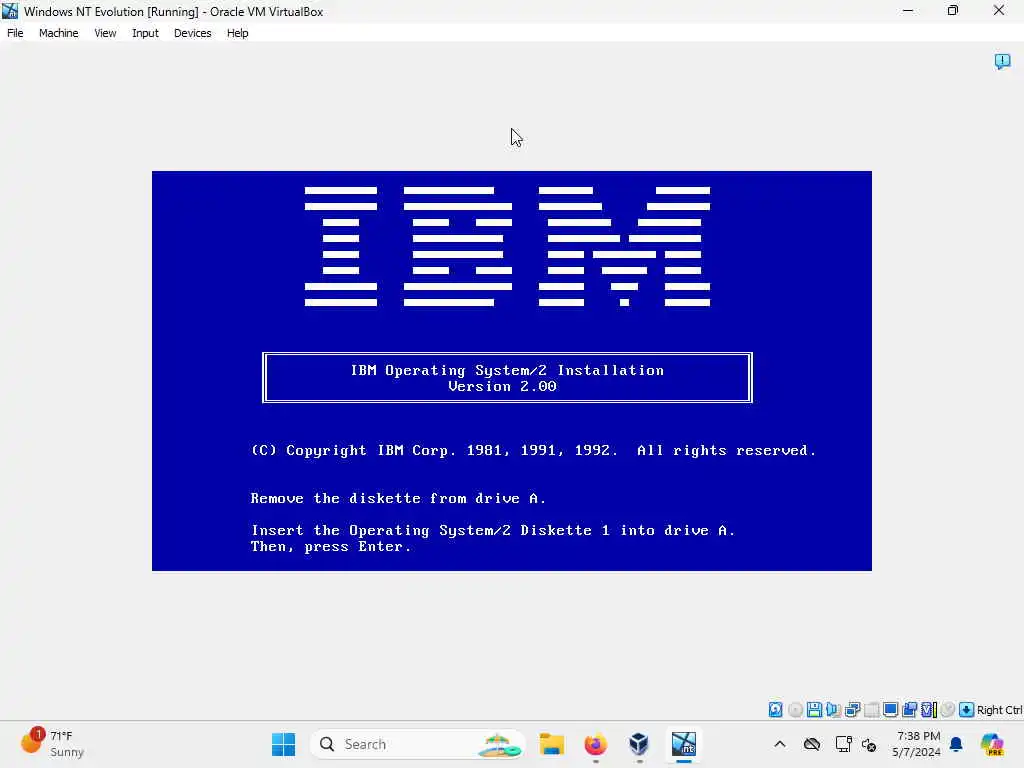Click the "Then, press Enter." text
Image resolution: width=1024 pixels, height=768 pixels.
pos(331,547)
